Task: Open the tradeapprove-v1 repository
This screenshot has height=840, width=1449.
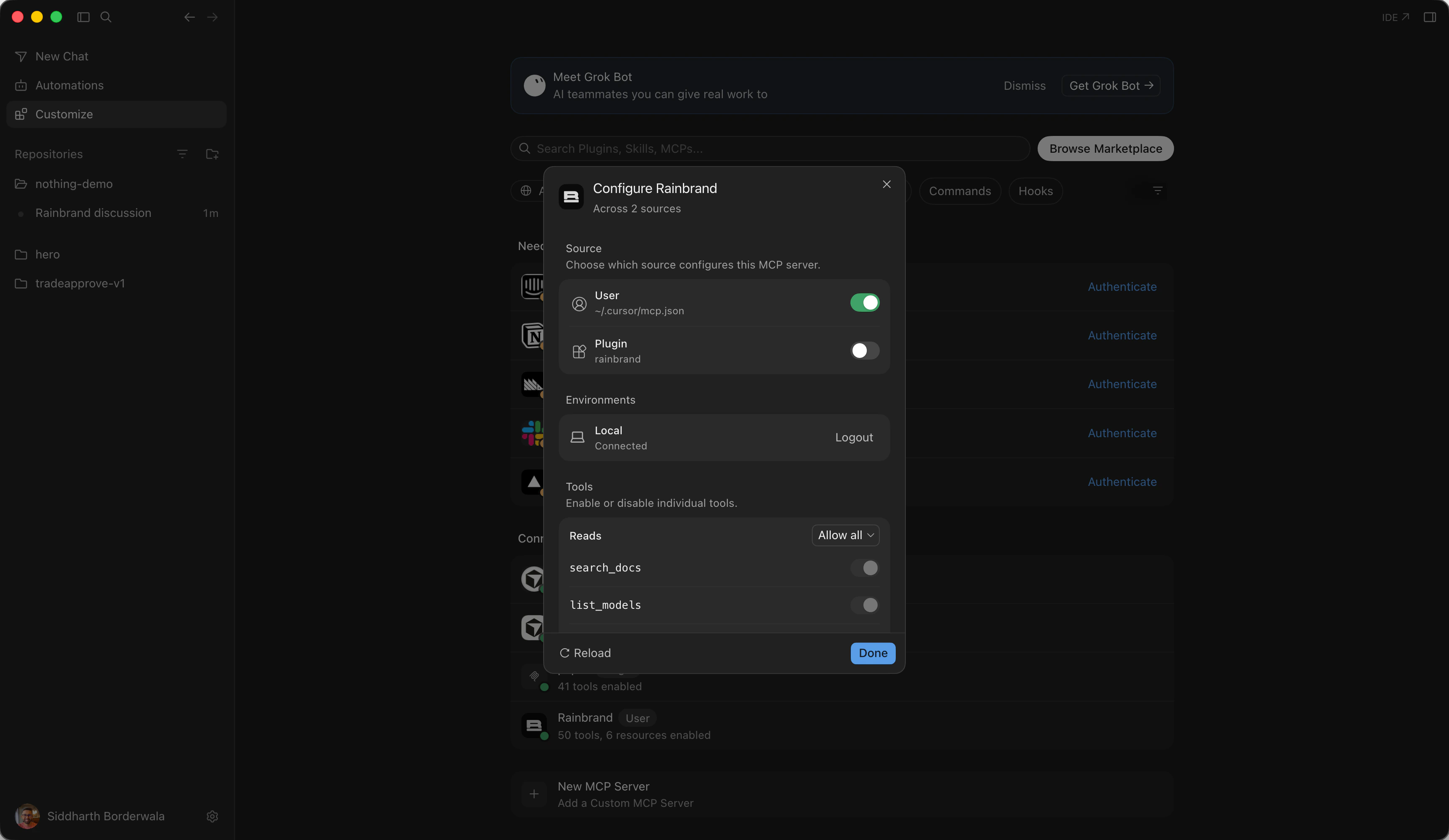Action: click(x=116, y=284)
